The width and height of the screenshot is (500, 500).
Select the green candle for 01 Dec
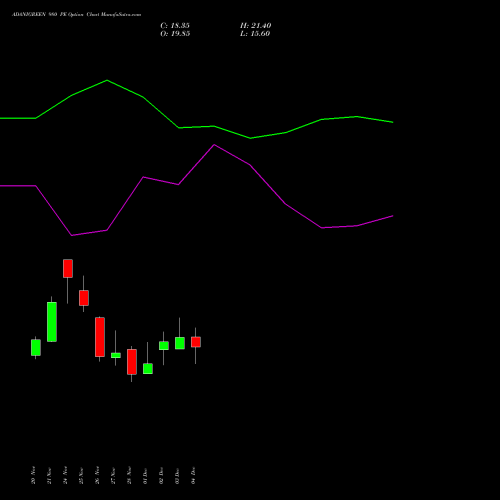[148, 368]
